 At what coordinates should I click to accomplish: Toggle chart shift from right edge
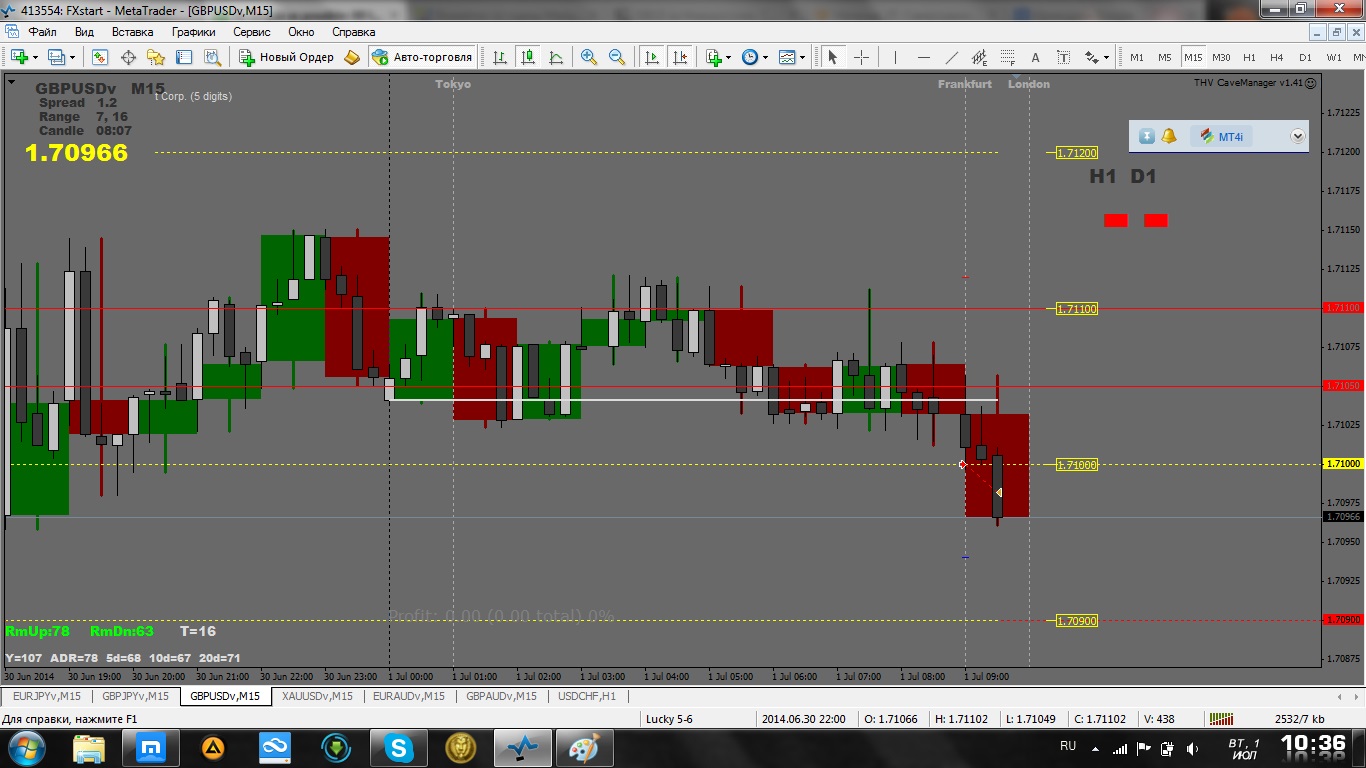click(x=680, y=57)
